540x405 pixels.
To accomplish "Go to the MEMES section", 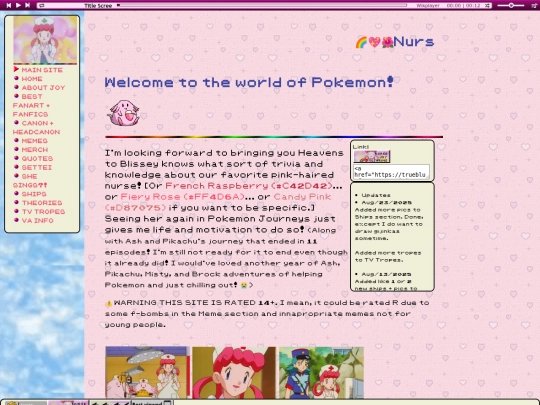I will [34, 141].
